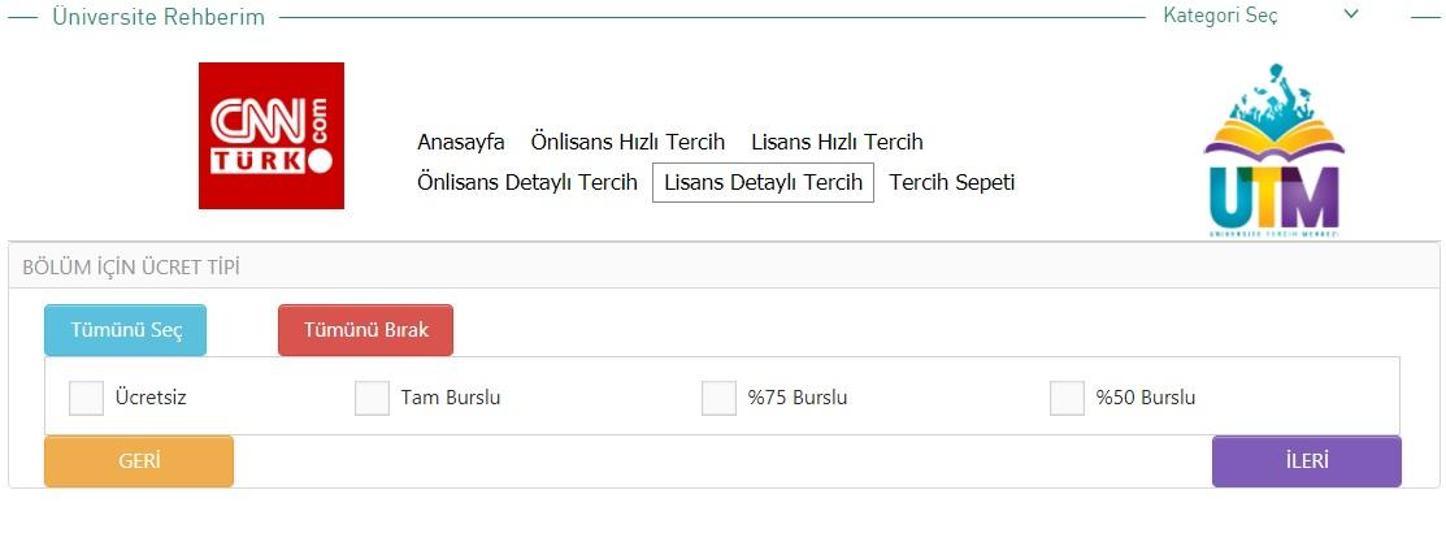Viewport: 1446px width, 555px height.
Task: Open Lisans Hızlı Tercih page
Action: click(x=837, y=142)
